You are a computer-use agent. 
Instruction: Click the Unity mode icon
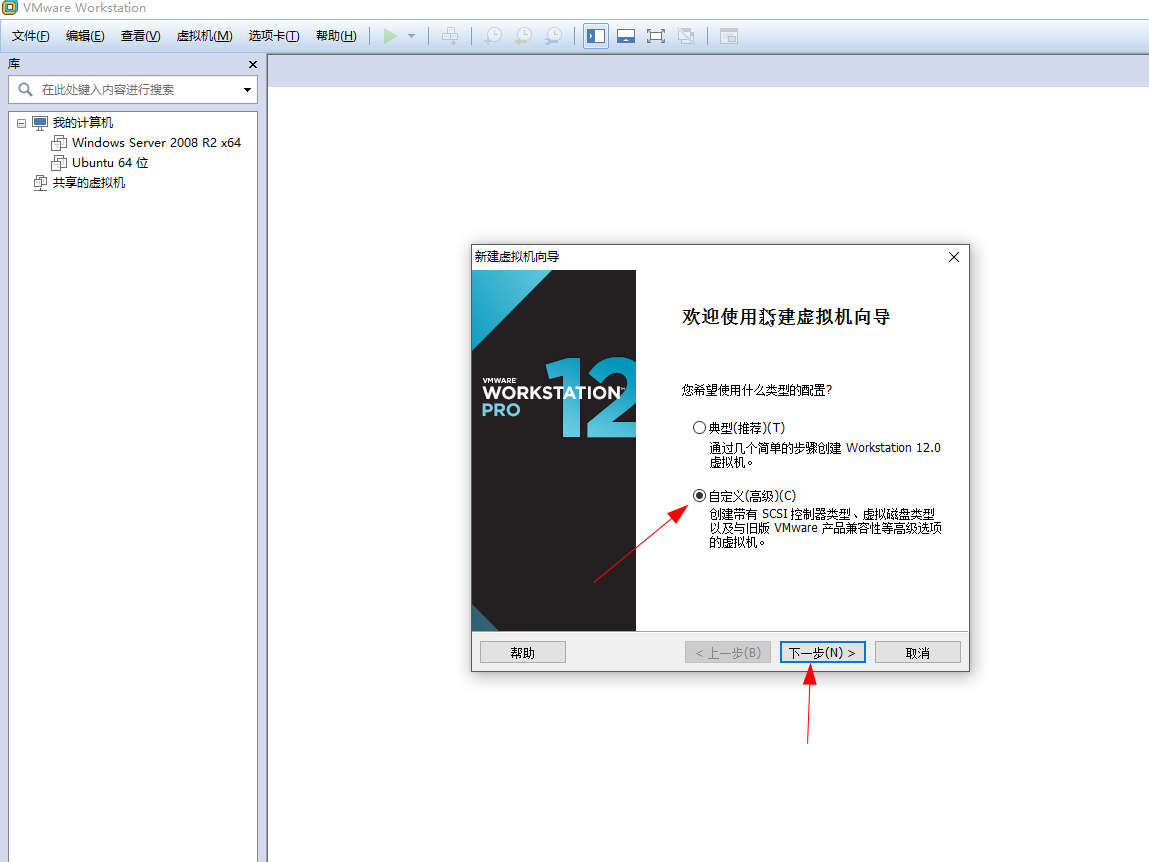coord(686,36)
